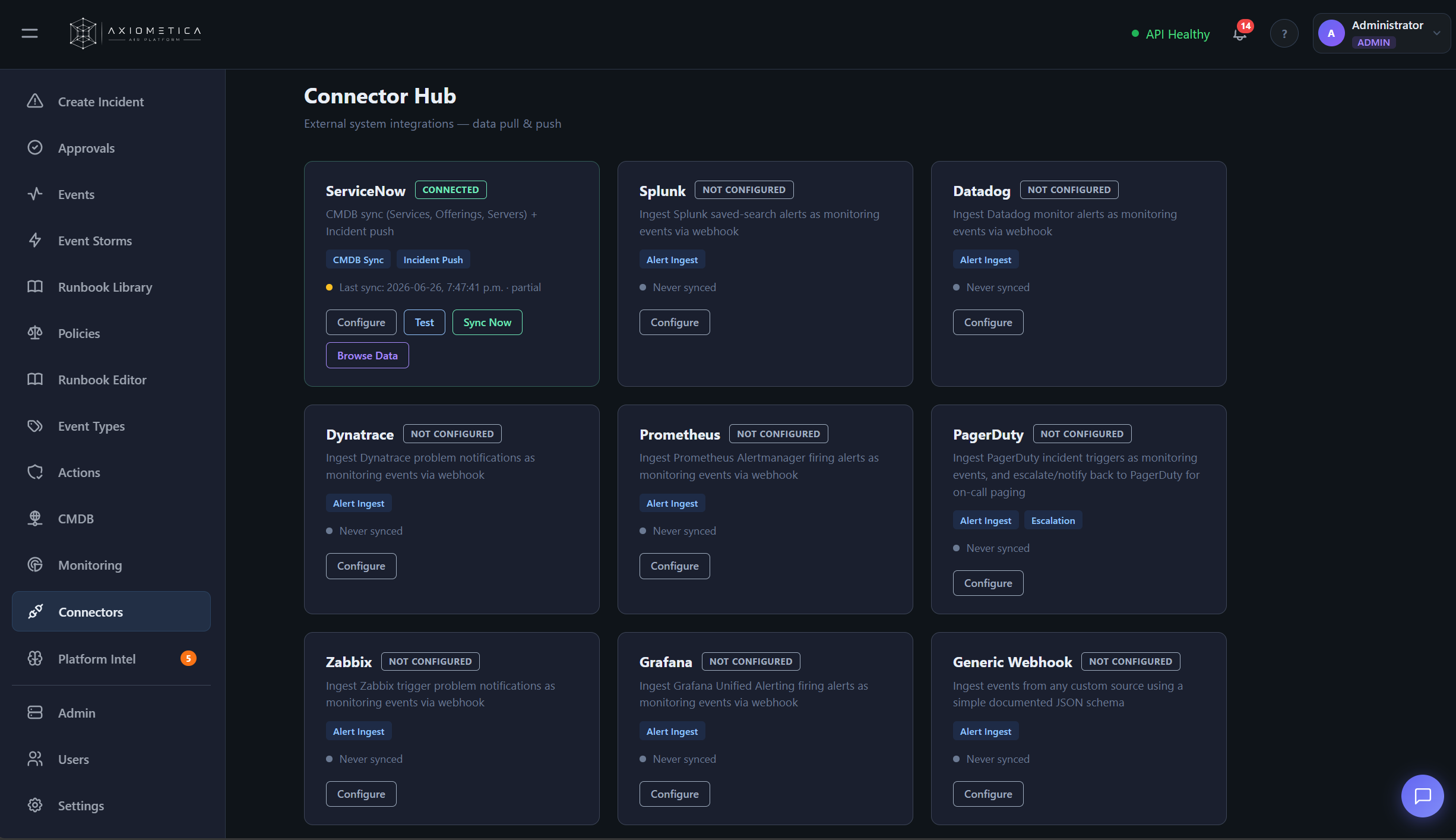
Task: Configure the Datadog connector
Action: (988, 322)
